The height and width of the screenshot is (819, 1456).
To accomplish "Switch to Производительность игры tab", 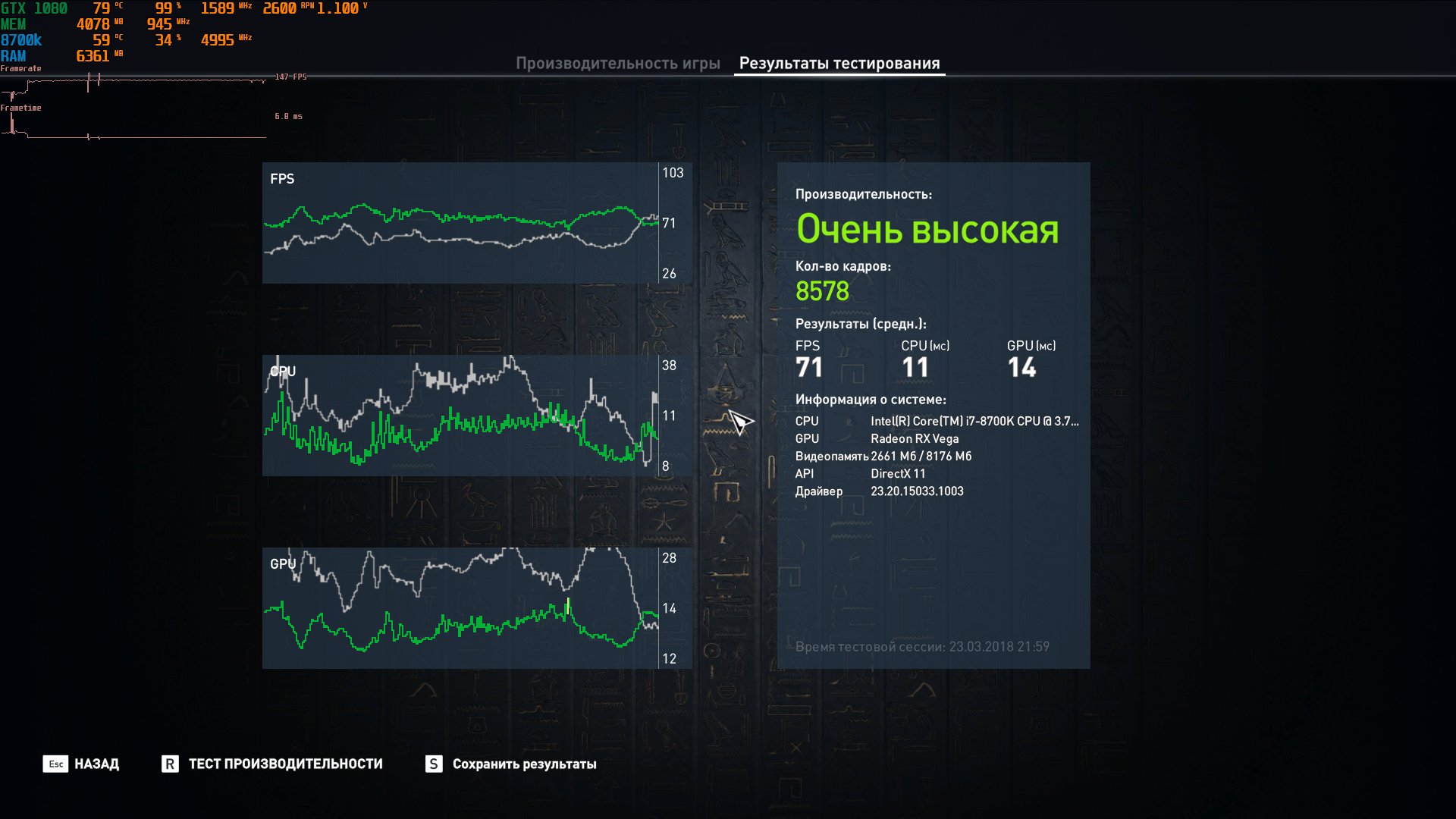I will point(617,64).
